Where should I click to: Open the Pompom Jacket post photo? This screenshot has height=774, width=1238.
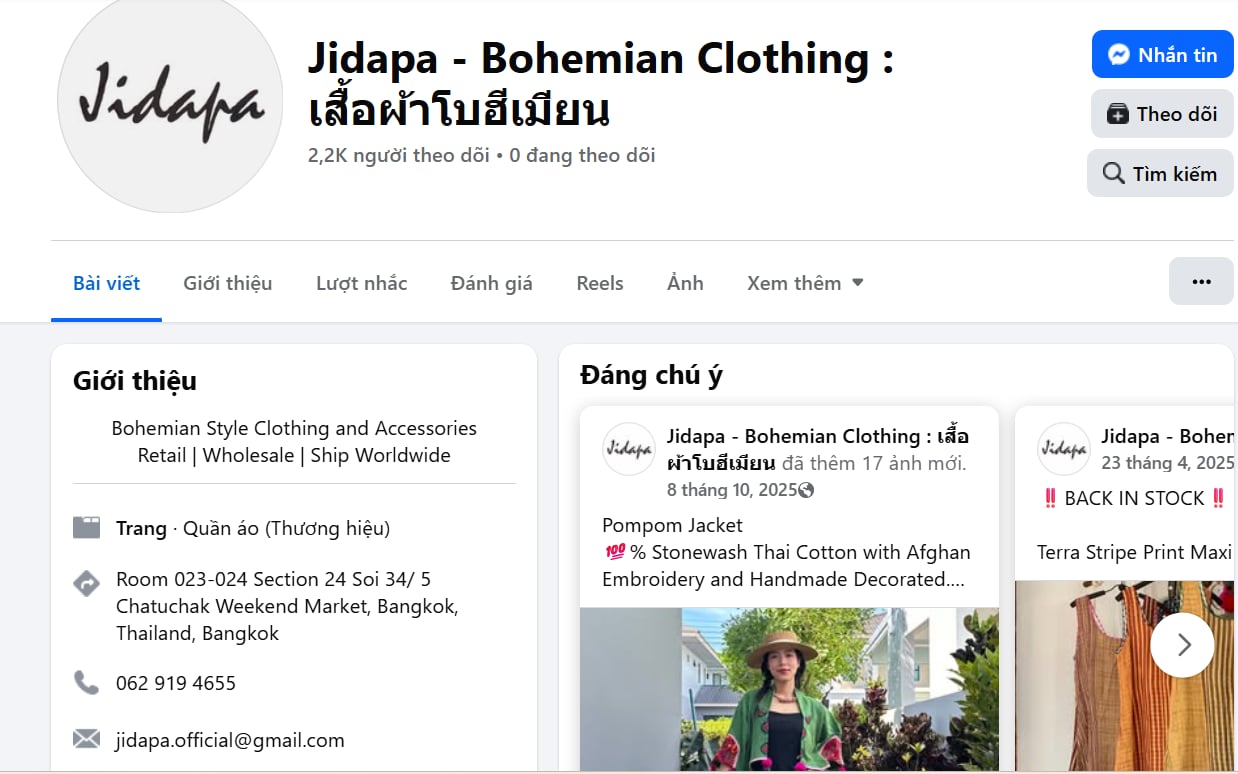(x=788, y=690)
